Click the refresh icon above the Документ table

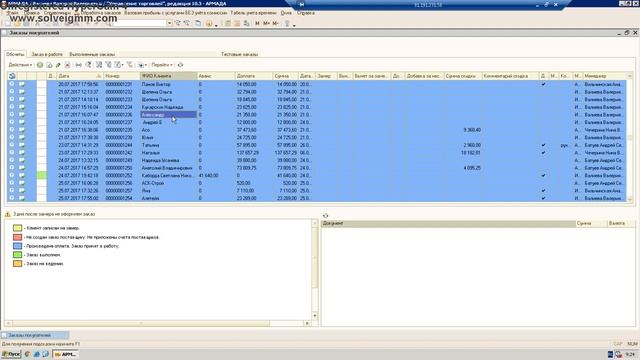click(x=325, y=216)
